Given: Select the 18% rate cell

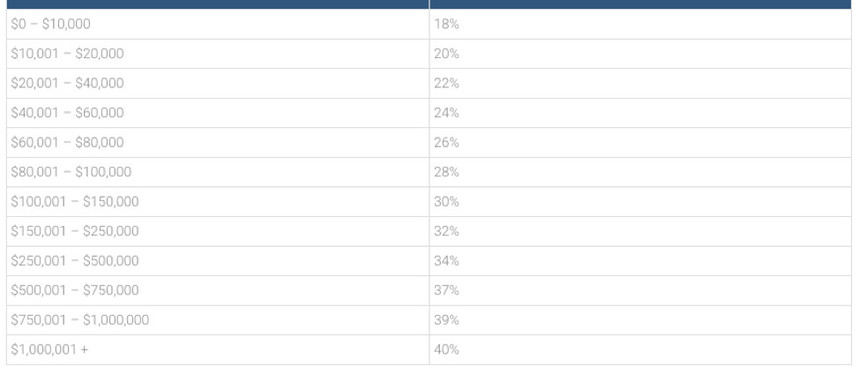Looking at the screenshot, I should (x=640, y=24).
